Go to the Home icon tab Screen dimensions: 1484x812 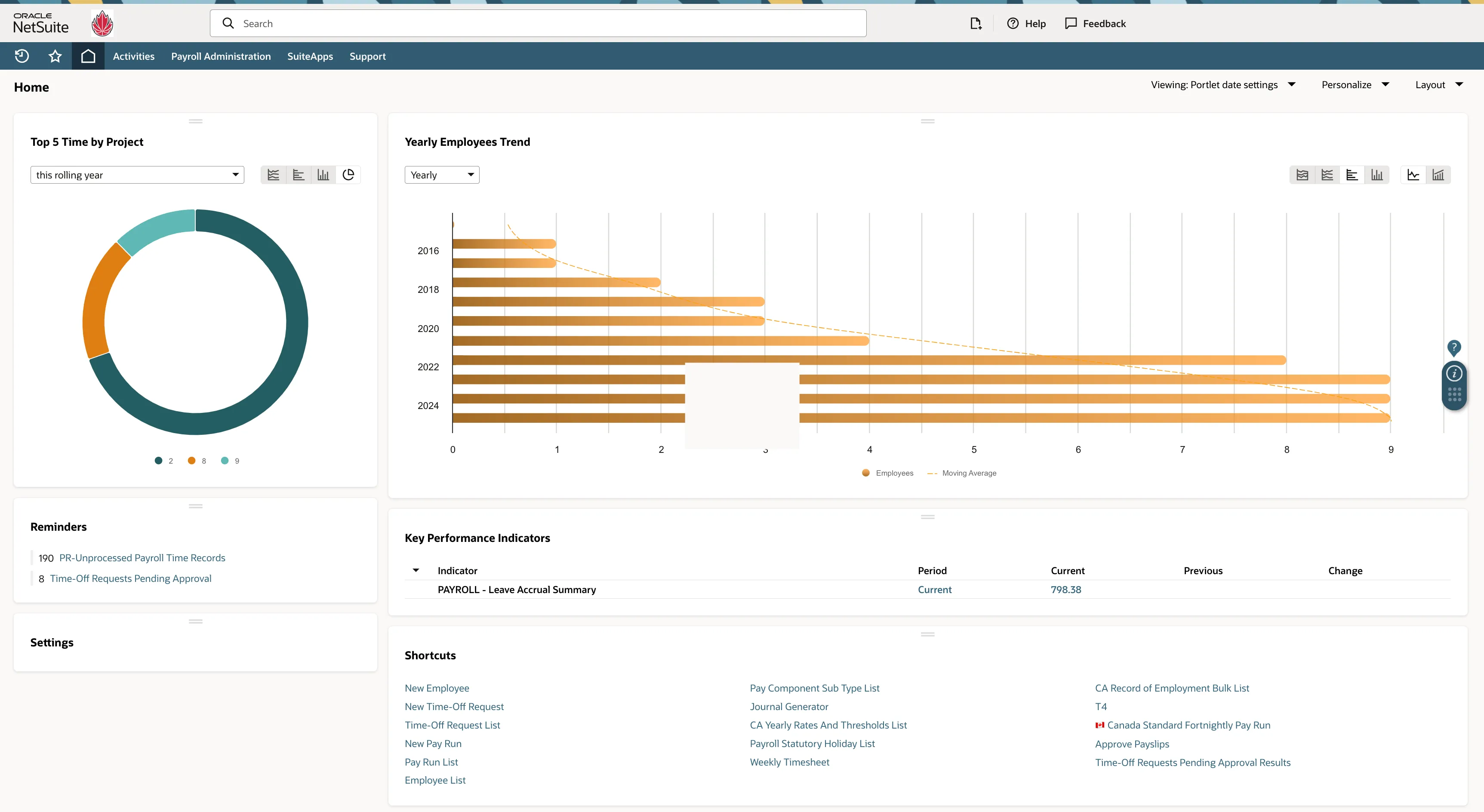88,56
